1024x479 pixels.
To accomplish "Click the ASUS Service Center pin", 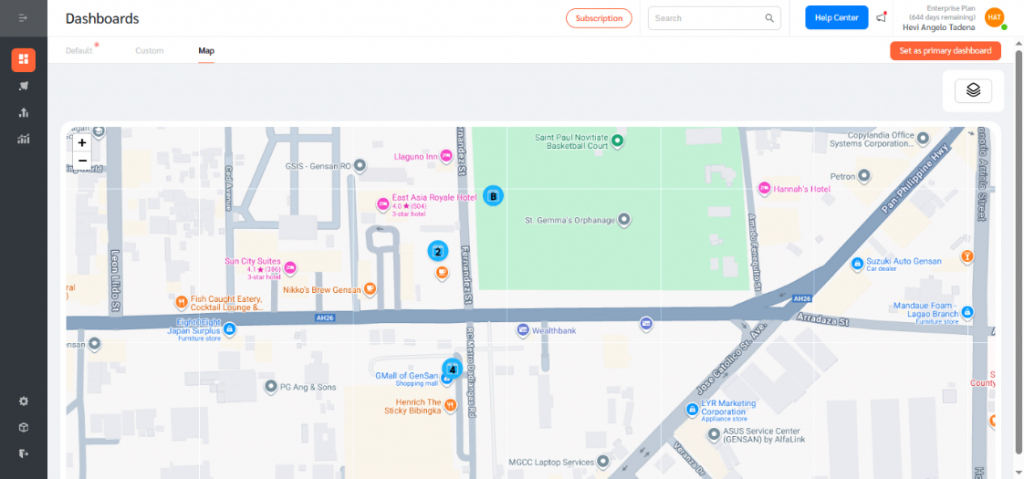I will coord(712,435).
